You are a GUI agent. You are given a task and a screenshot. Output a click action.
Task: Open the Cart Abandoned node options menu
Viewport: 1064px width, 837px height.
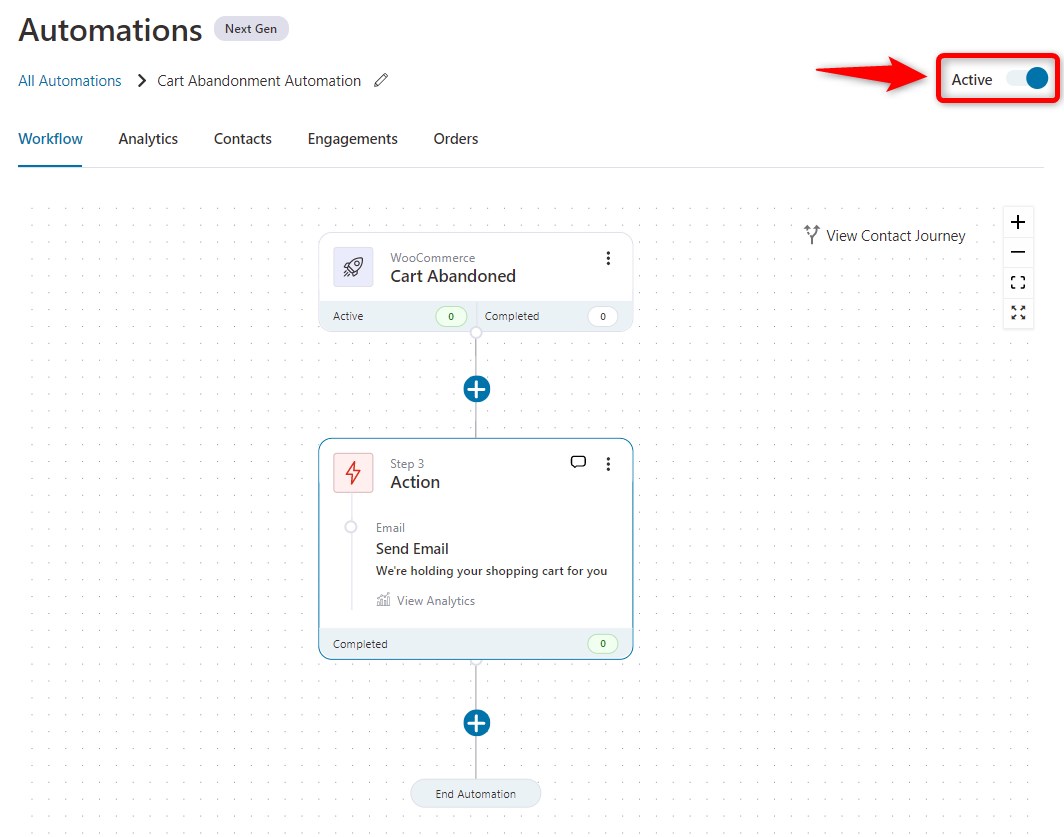click(608, 258)
